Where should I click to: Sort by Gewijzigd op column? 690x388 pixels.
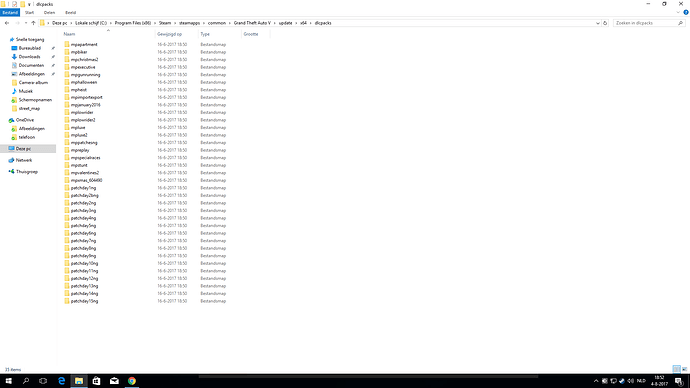pos(169,34)
